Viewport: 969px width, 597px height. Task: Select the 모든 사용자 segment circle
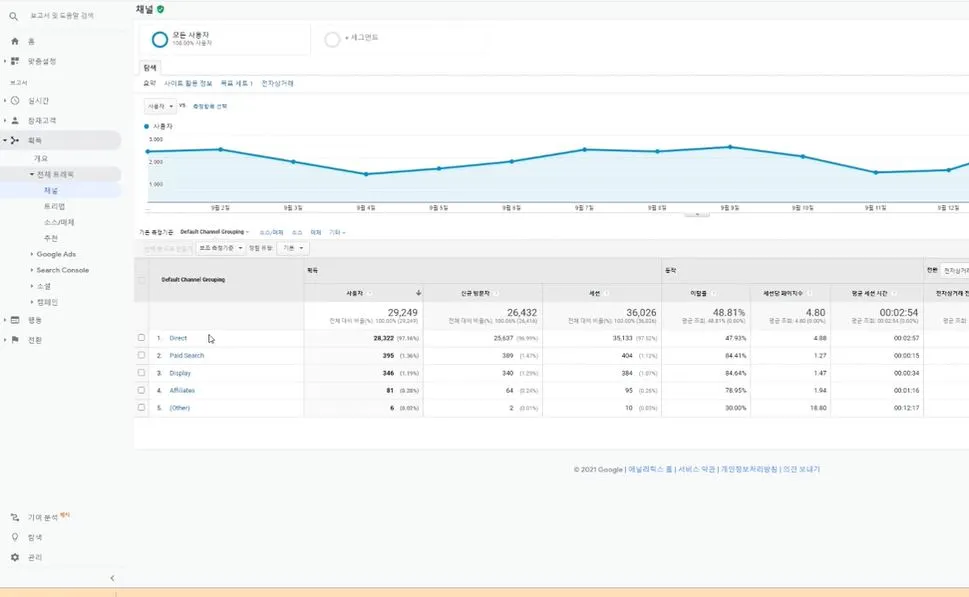coord(159,40)
